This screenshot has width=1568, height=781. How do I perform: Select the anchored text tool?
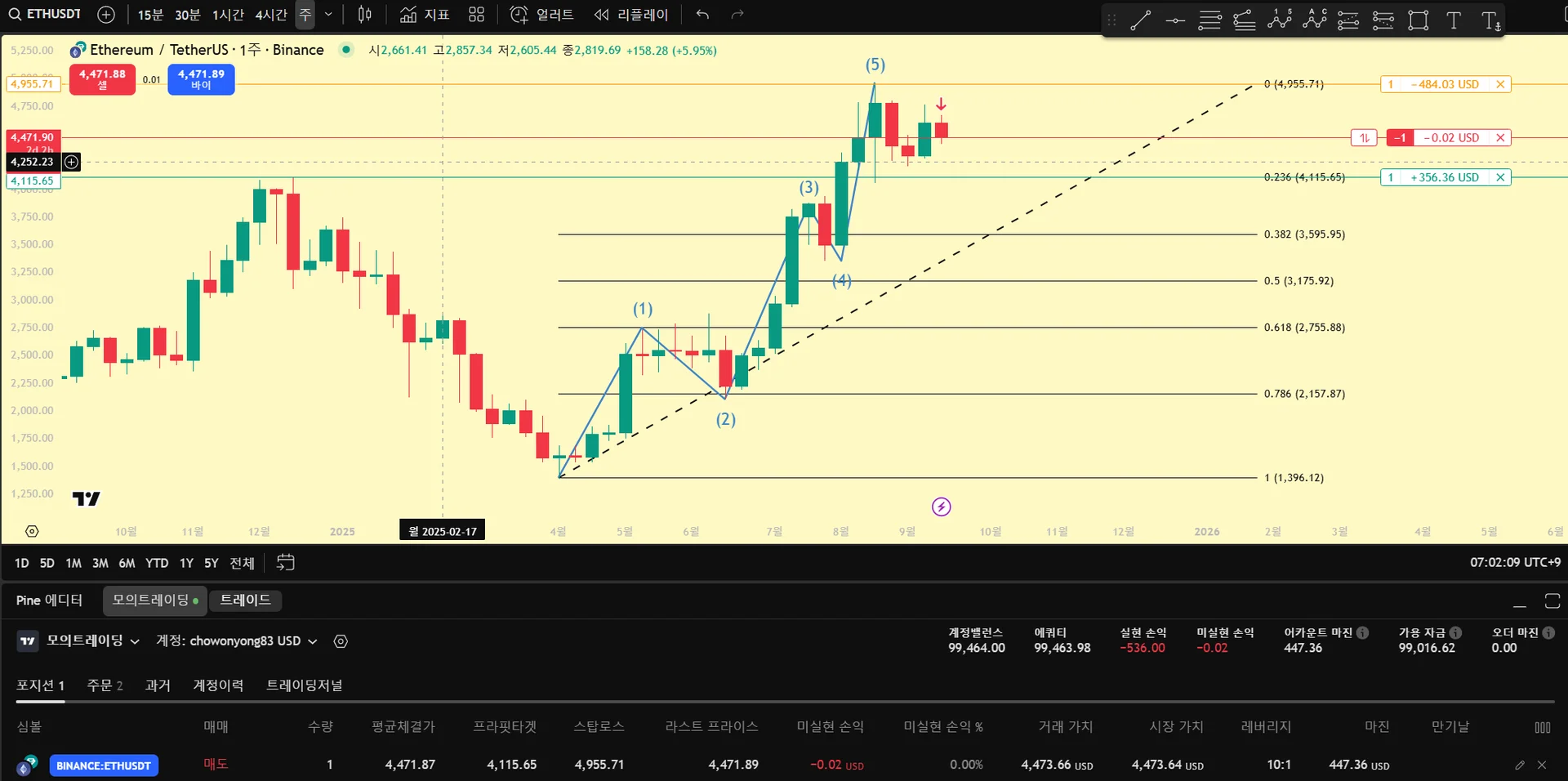click(1490, 20)
